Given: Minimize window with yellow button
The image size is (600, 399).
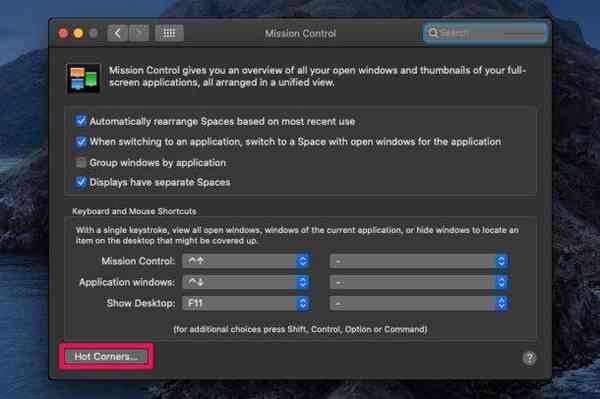Looking at the screenshot, I should point(78,33).
